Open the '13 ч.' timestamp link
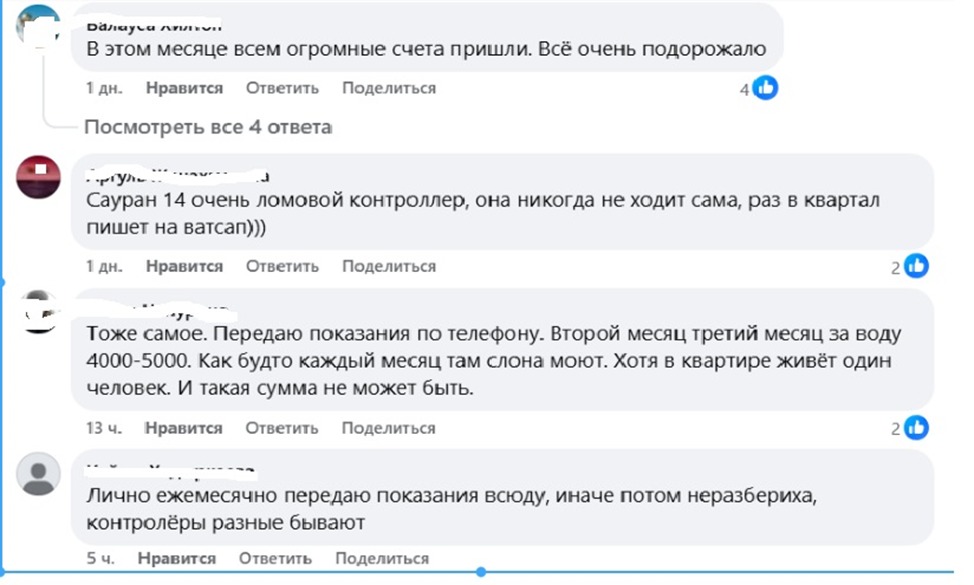 pyautogui.click(x=104, y=428)
